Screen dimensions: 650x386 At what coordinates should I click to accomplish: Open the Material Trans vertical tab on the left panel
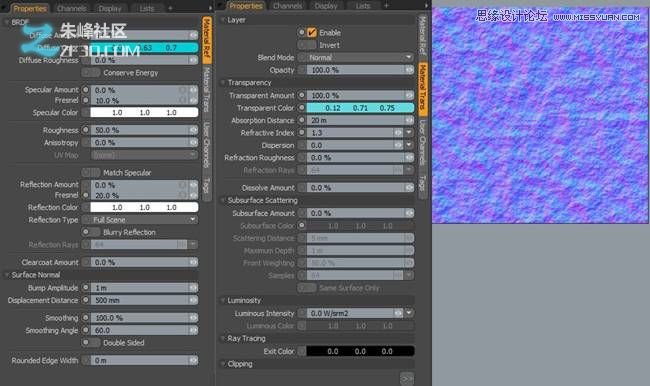coord(206,90)
